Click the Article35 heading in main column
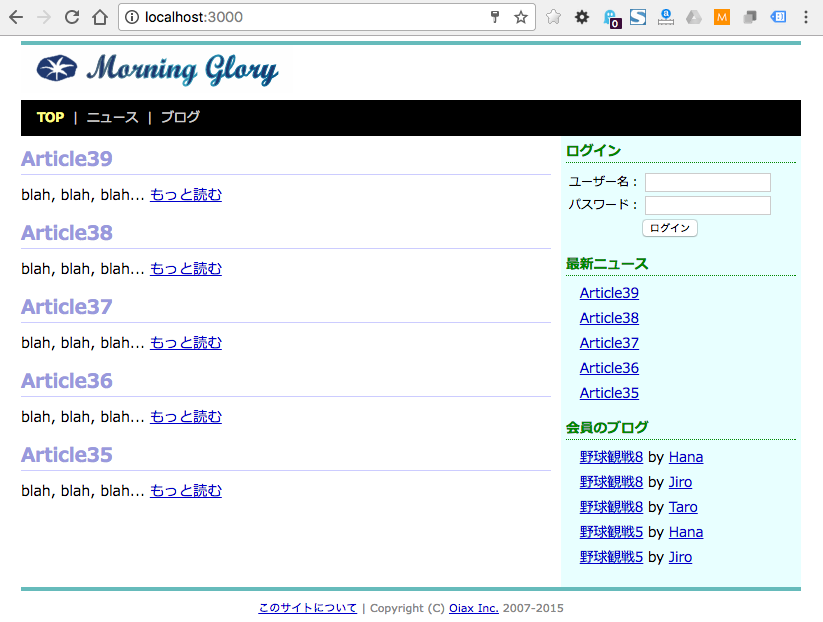The image size is (823, 622). (67, 455)
